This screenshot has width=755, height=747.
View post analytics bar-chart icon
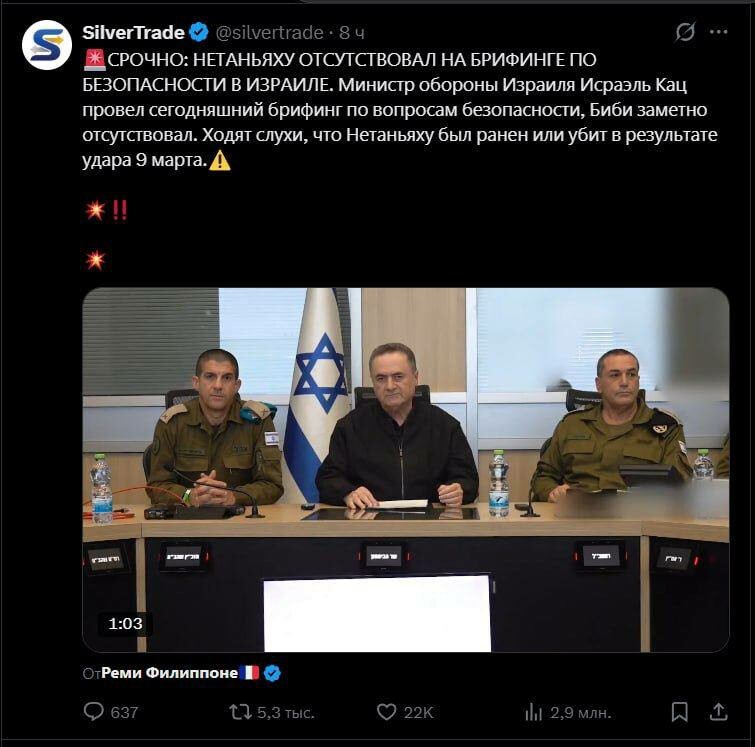534,712
